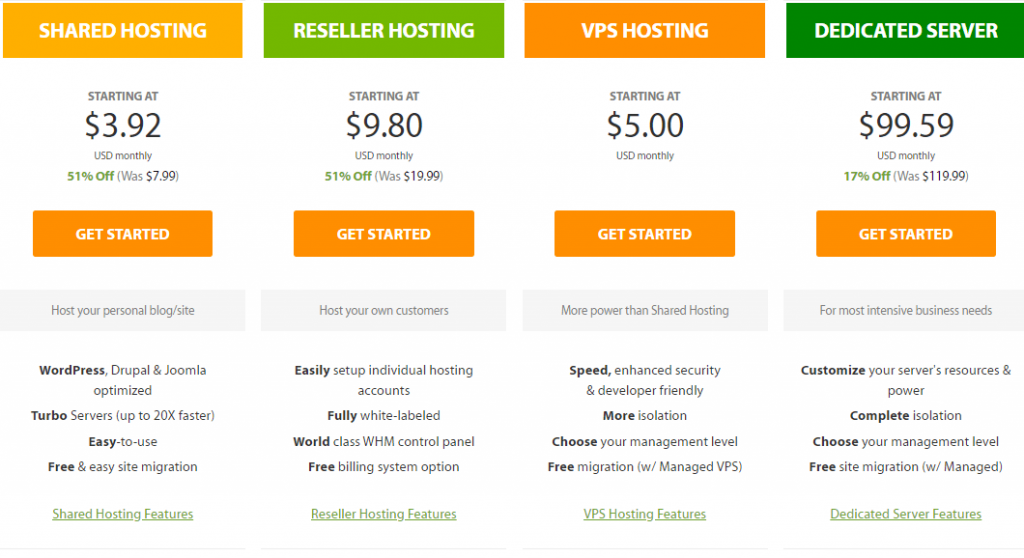Viewport: 1024px width, 558px height.
Task: Click the $5.00 VPS price
Action: 645,125
